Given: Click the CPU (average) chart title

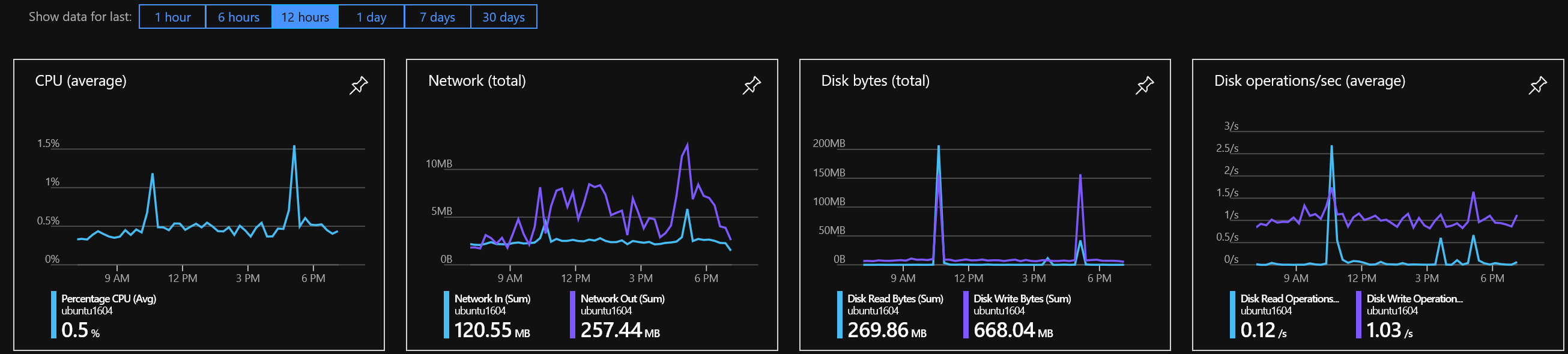Looking at the screenshot, I should click(81, 80).
